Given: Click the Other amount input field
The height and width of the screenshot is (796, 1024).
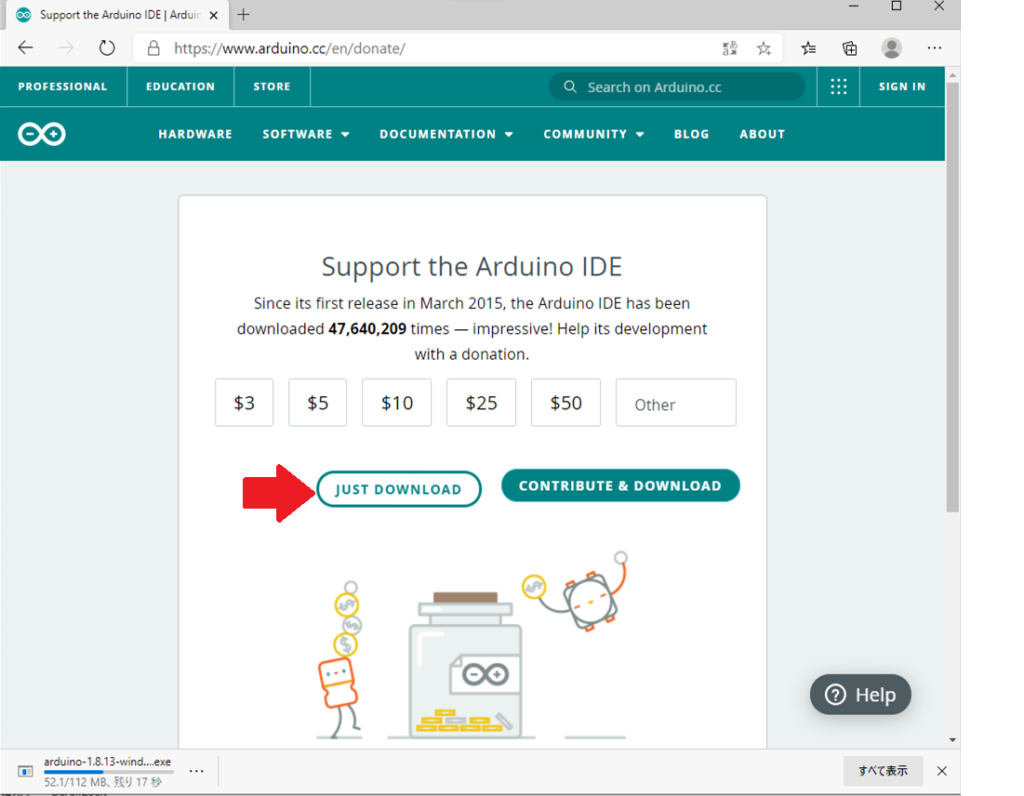Looking at the screenshot, I should tap(676, 402).
